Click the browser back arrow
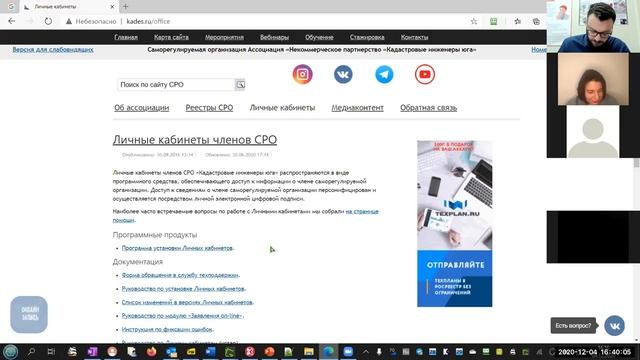Viewport: 640px width, 360px height. coord(11,21)
